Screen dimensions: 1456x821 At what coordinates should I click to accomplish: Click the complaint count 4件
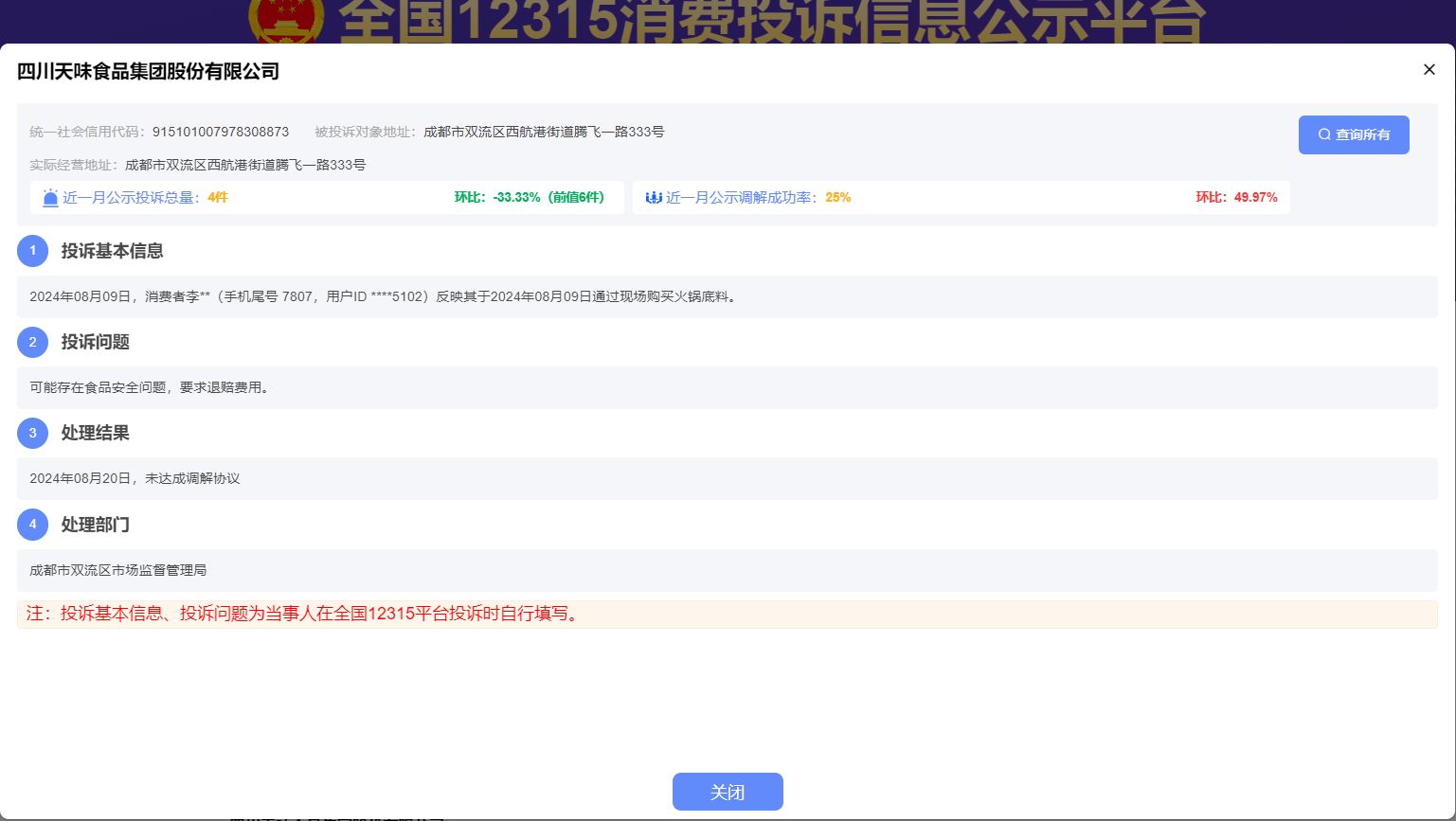click(x=218, y=197)
